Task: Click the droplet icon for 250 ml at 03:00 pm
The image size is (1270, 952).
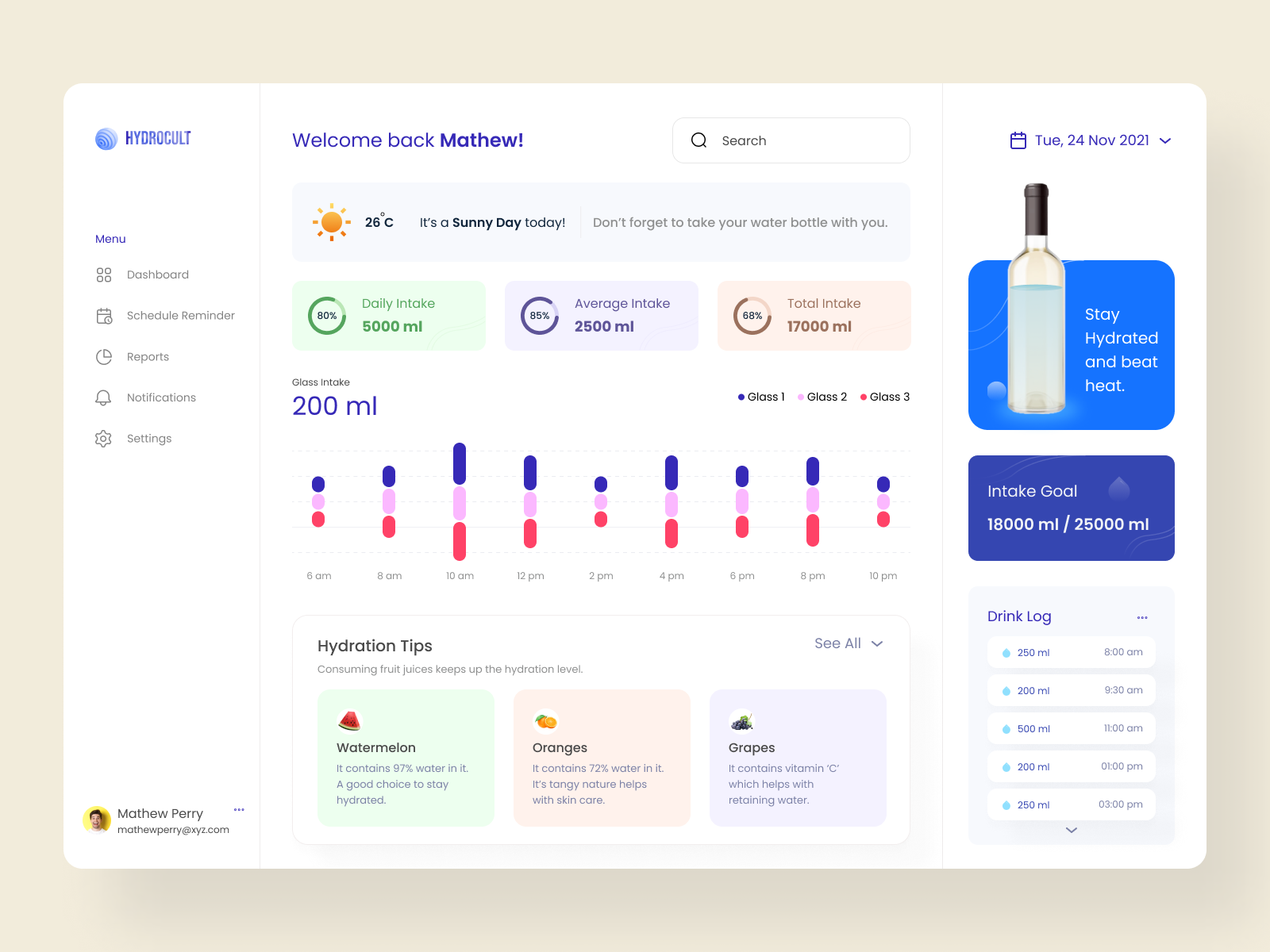Action: (1006, 805)
